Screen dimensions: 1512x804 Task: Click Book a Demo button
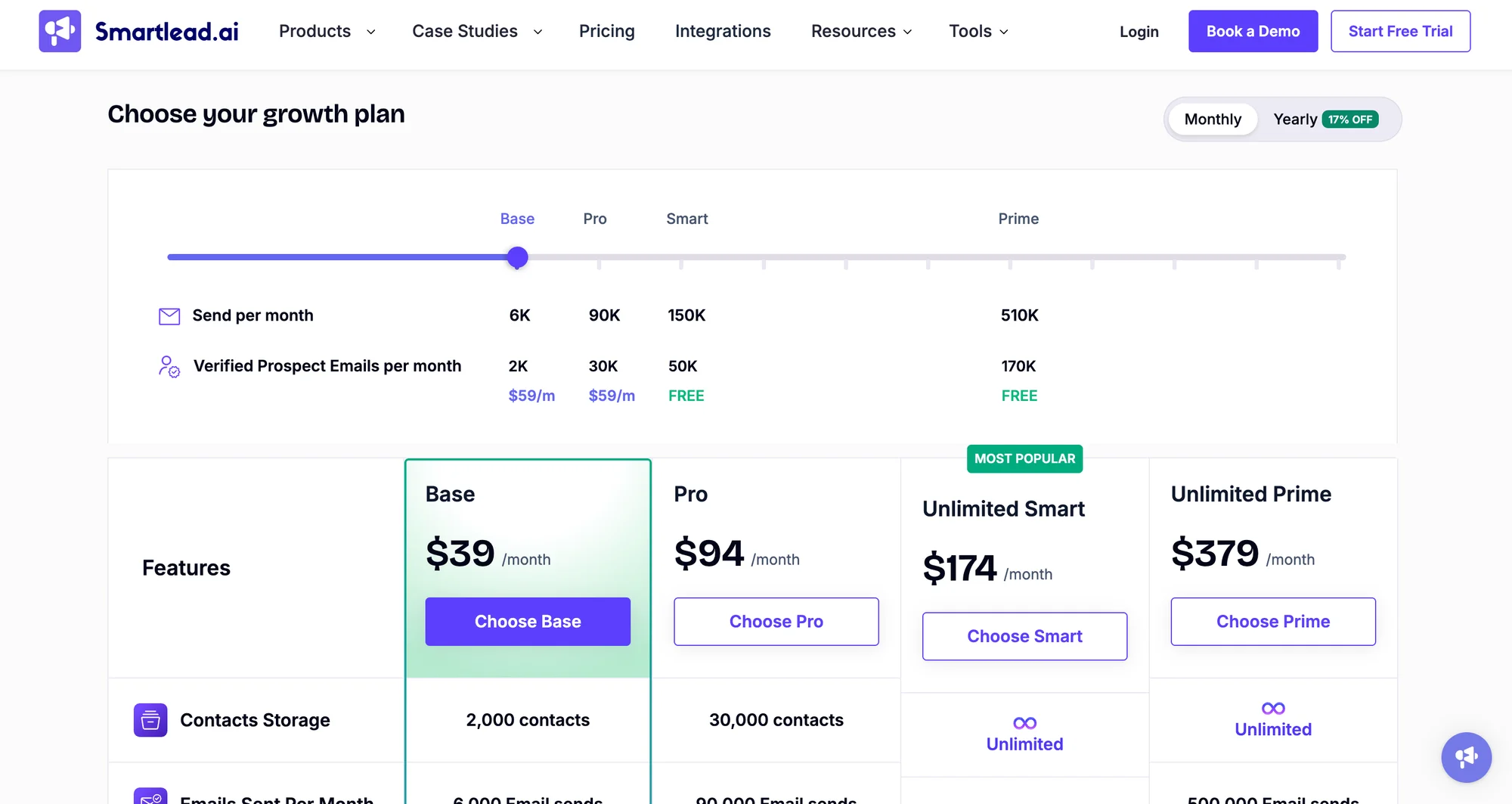(x=1253, y=31)
